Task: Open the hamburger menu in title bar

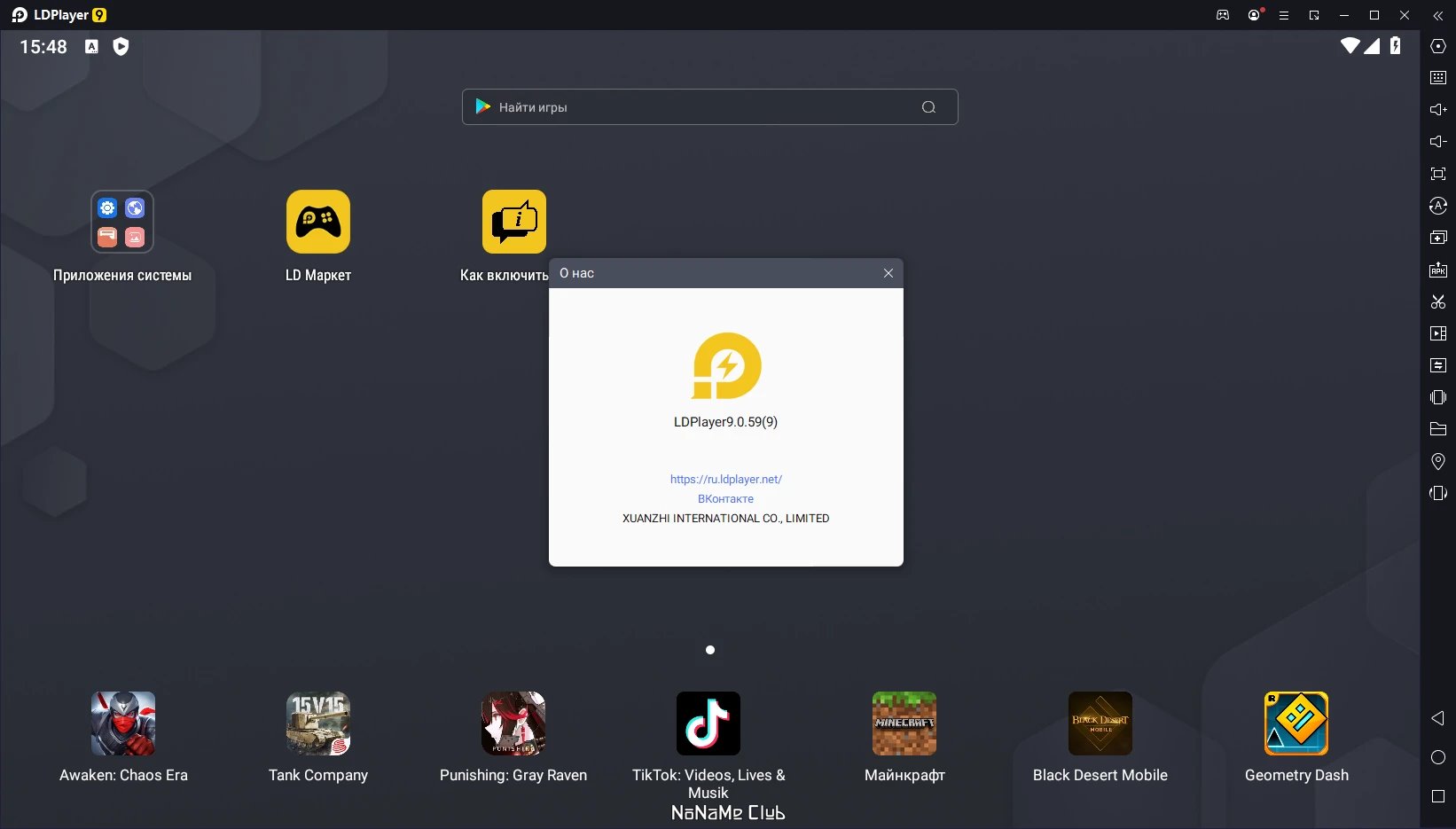Action: pyautogui.click(x=1283, y=15)
